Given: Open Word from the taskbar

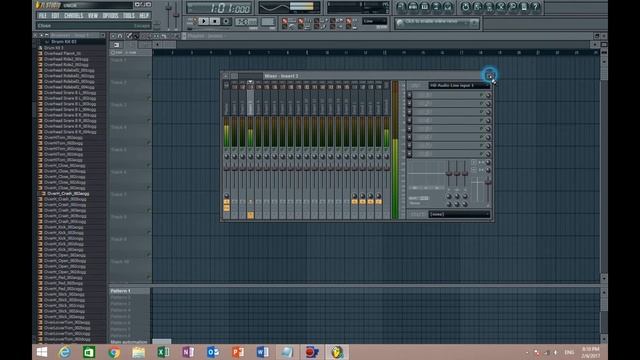Looking at the screenshot, I should coord(262,352).
